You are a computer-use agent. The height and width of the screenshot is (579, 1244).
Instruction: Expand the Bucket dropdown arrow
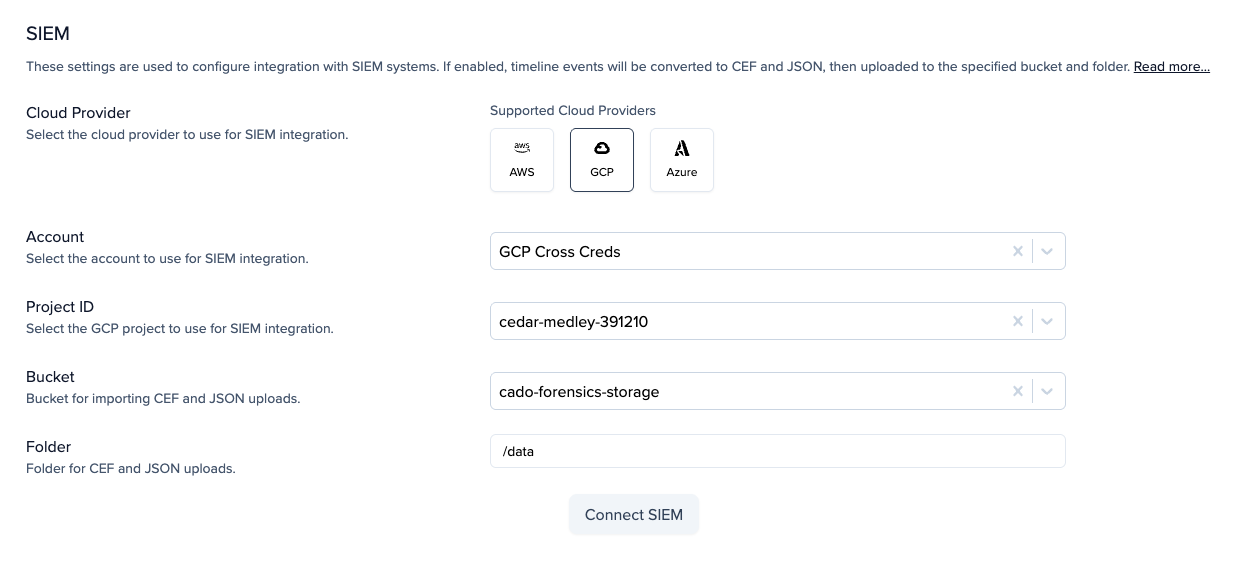(1048, 391)
